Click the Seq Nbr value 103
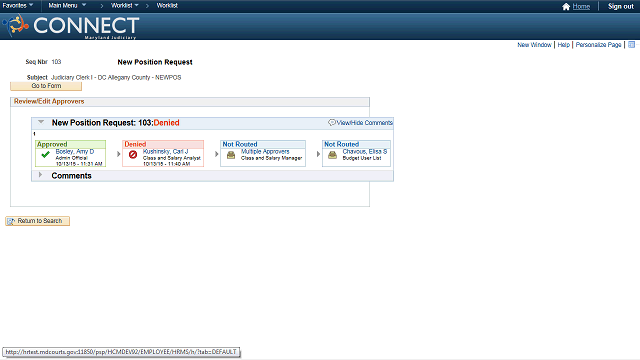 (56, 62)
